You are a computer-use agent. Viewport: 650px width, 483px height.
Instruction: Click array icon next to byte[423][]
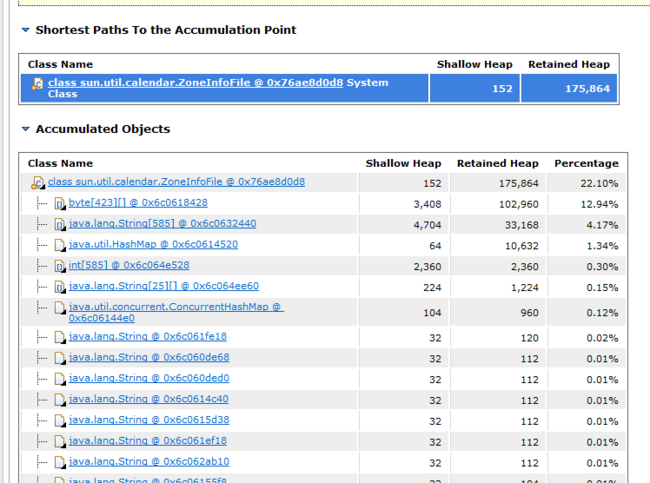pos(60,204)
